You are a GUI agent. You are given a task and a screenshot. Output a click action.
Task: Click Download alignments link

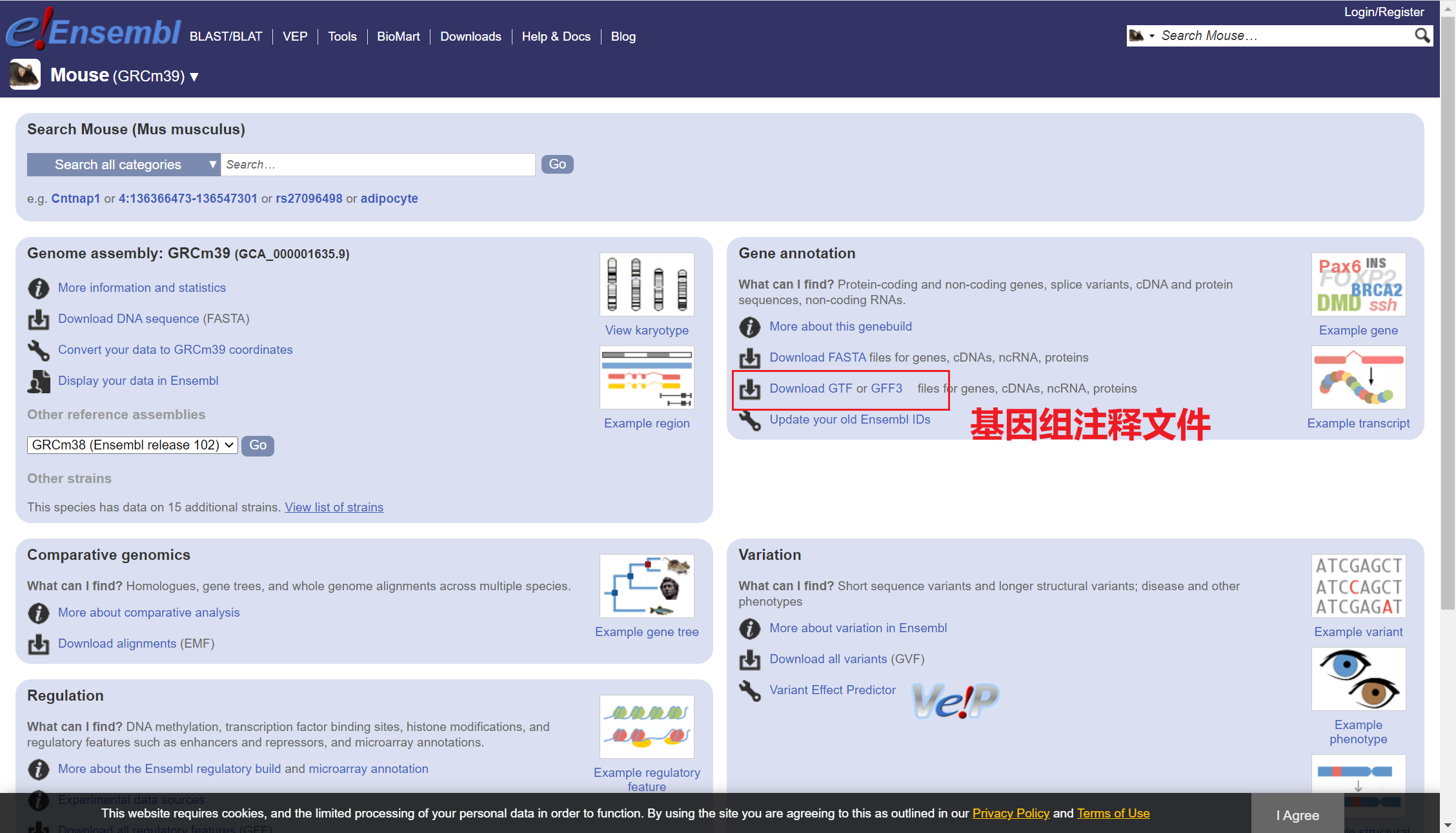[x=117, y=644]
